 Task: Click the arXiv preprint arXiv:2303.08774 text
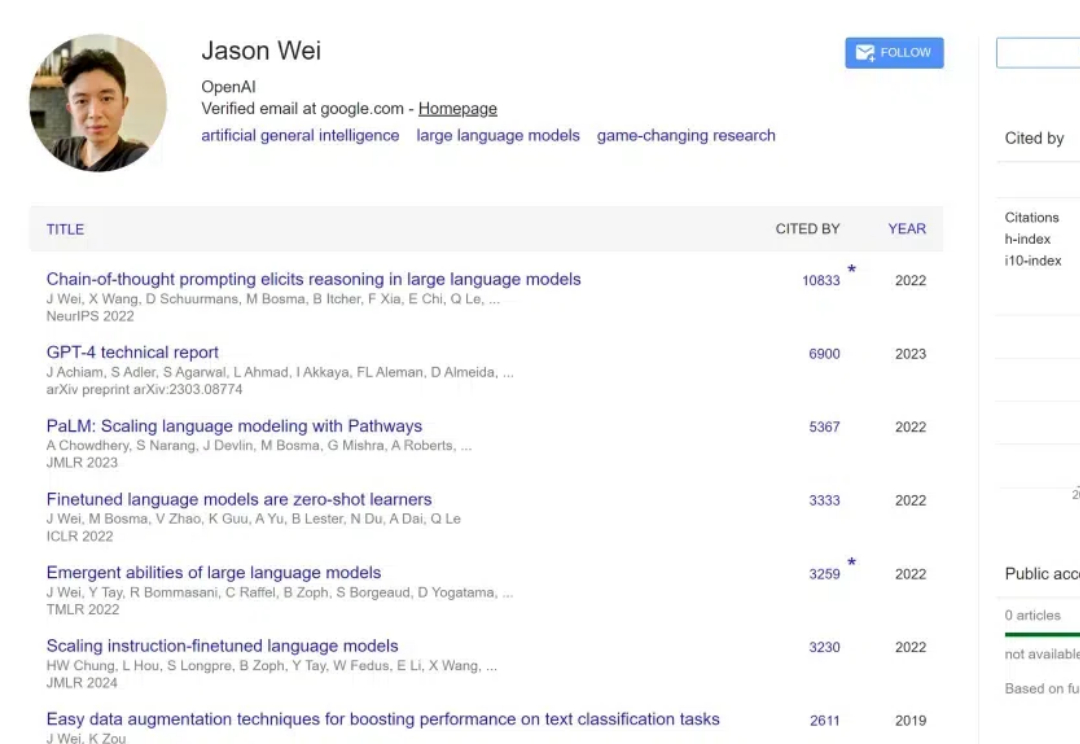click(x=145, y=389)
